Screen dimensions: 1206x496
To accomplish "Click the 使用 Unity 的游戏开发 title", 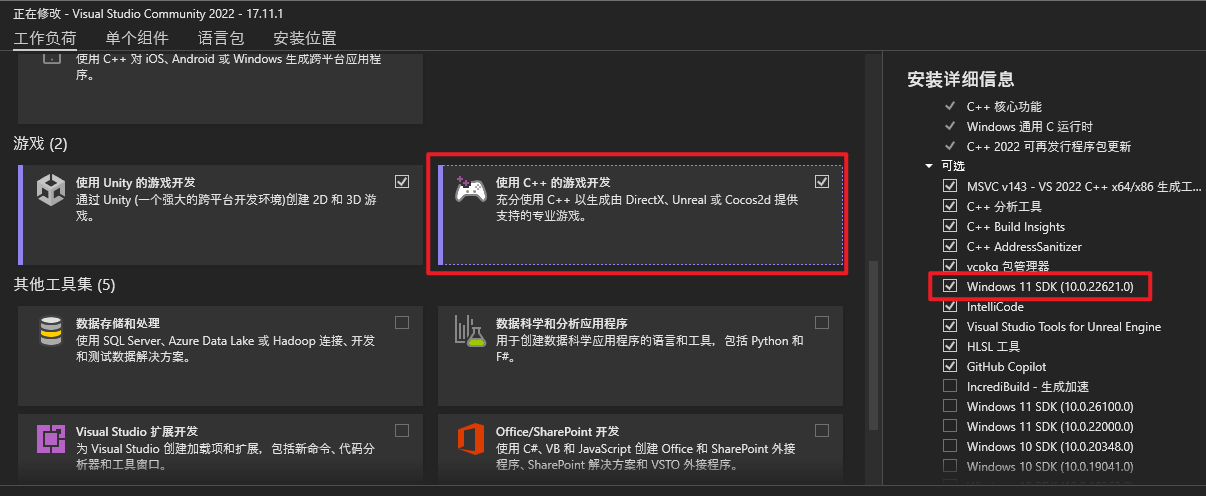I will [x=136, y=183].
